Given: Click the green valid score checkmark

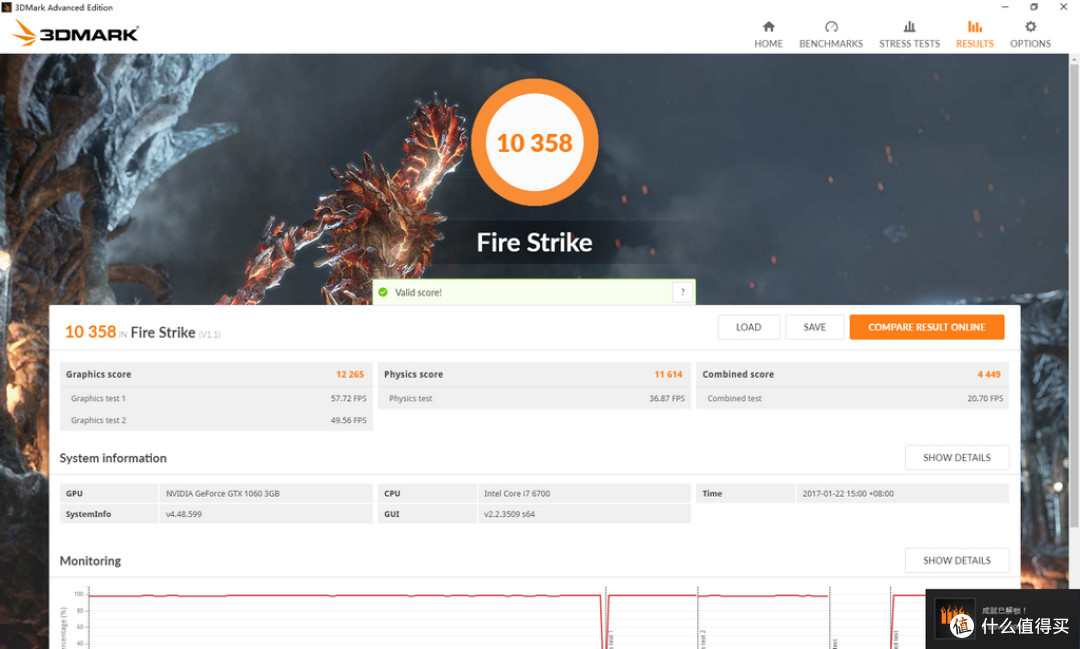Looking at the screenshot, I should 383,292.
